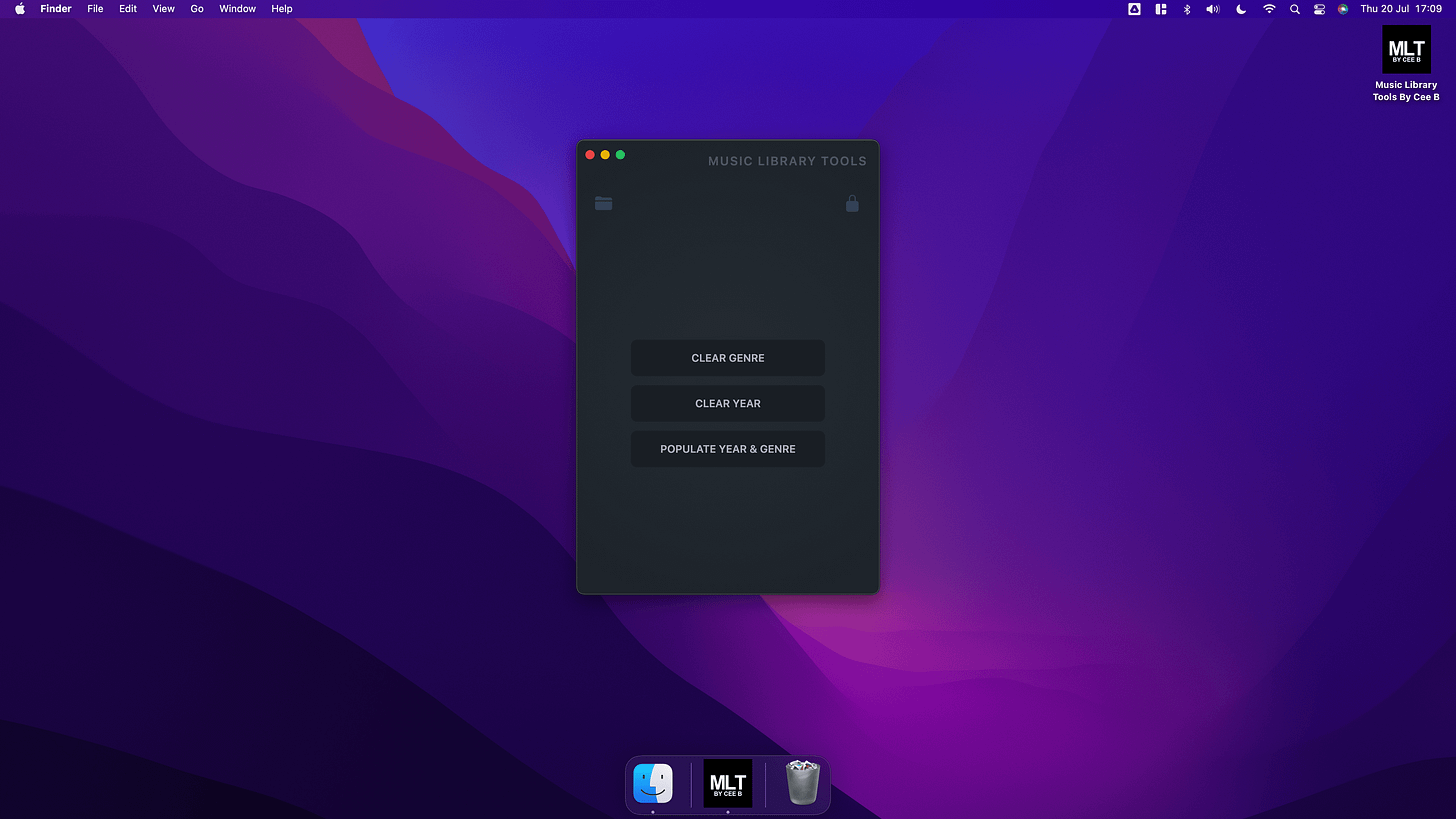Open Control Center
Image resolution: width=1456 pixels, height=819 pixels.
pyautogui.click(x=1319, y=9)
